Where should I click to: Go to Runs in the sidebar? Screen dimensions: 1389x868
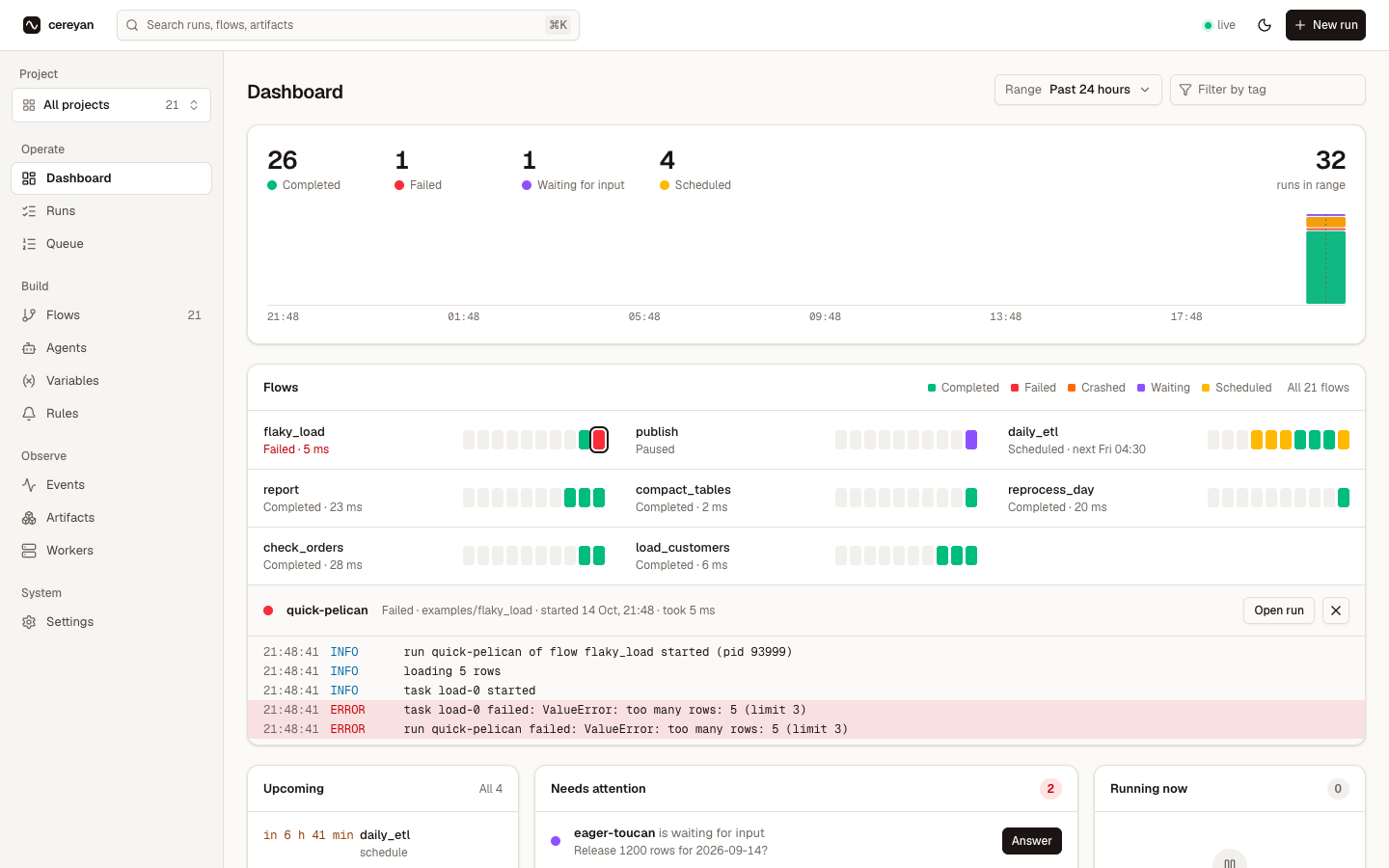[x=111, y=211]
